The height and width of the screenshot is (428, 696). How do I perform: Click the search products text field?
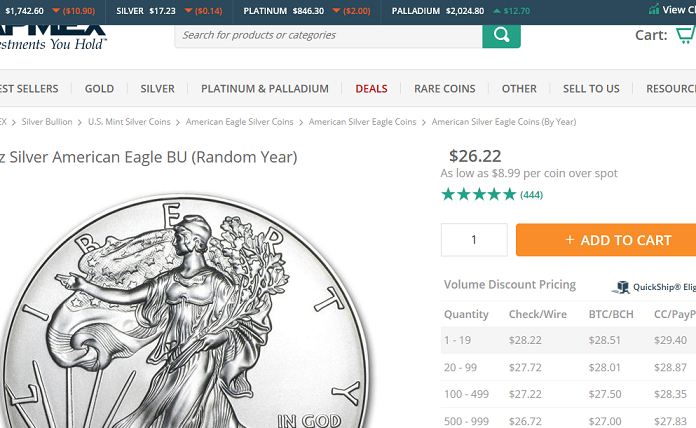(328, 36)
